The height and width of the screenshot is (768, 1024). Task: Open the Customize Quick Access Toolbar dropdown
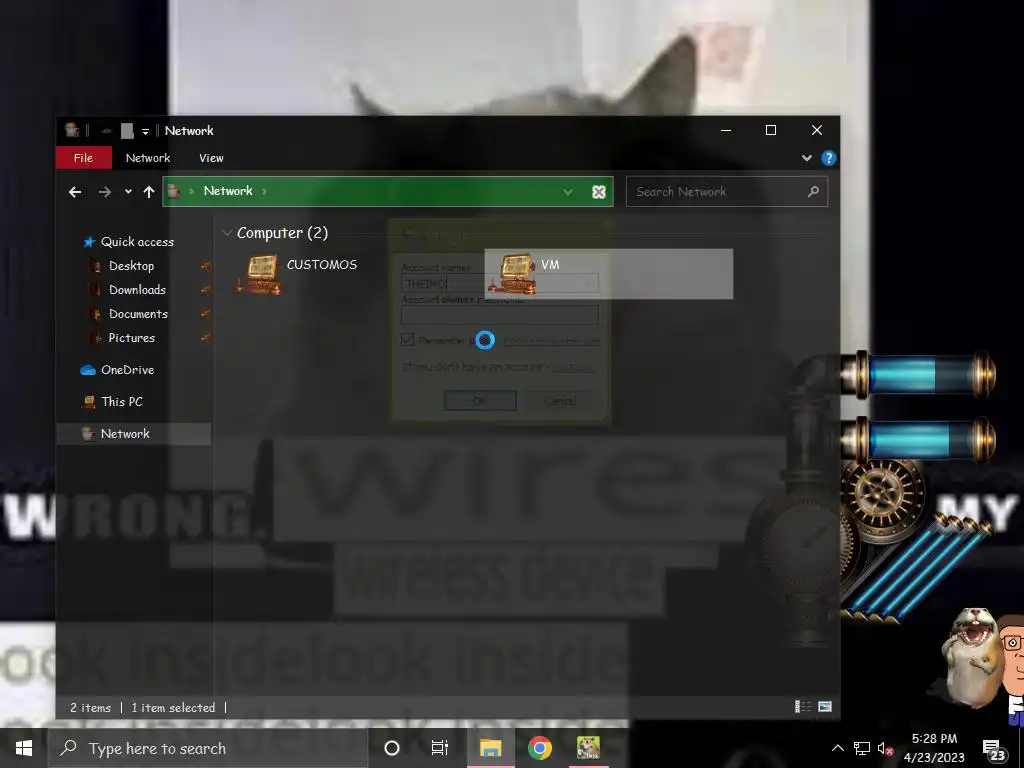145,131
